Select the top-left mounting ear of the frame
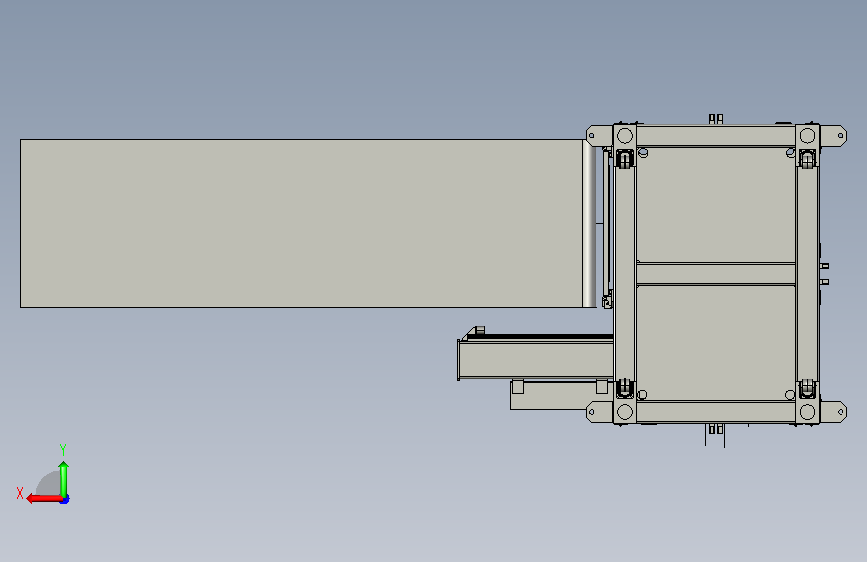 [599, 136]
